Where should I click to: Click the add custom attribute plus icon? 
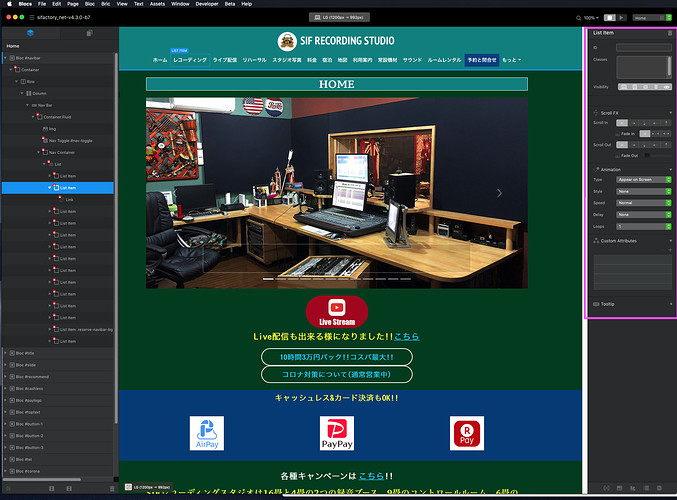click(670, 250)
